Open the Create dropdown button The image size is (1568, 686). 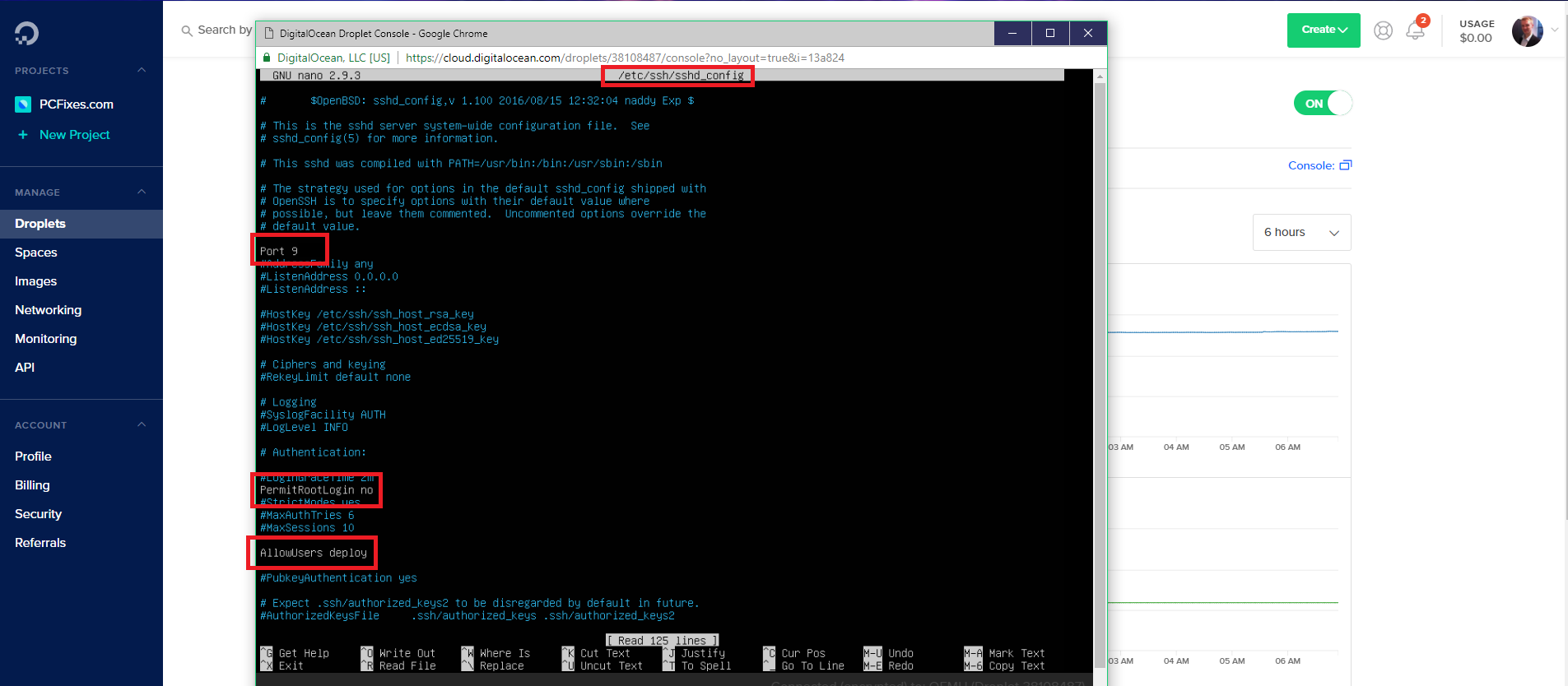click(x=1324, y=30)
